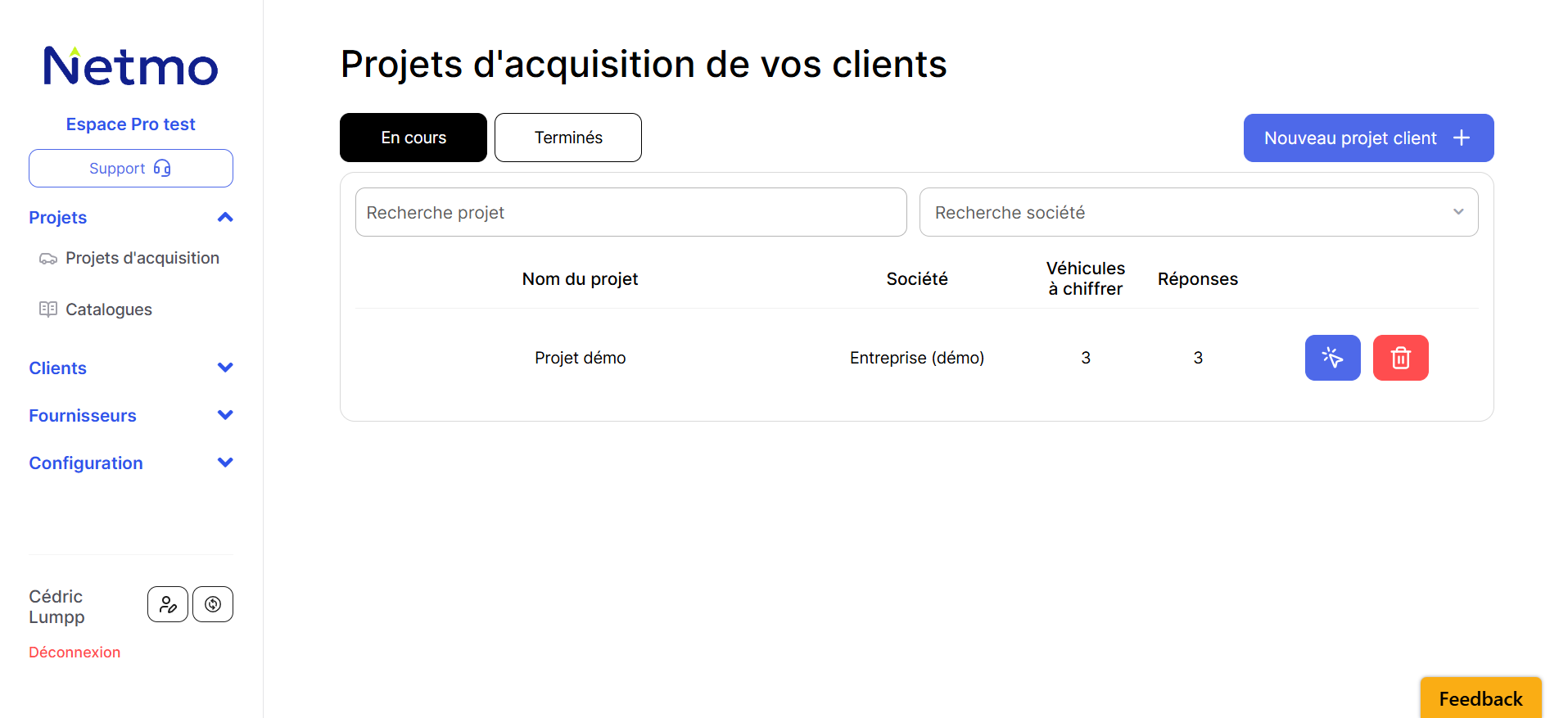The width and height of the screenshot is (1568, 718).
Task: Select the Fournisseurs menu heading
Action: tap(83, 416)
